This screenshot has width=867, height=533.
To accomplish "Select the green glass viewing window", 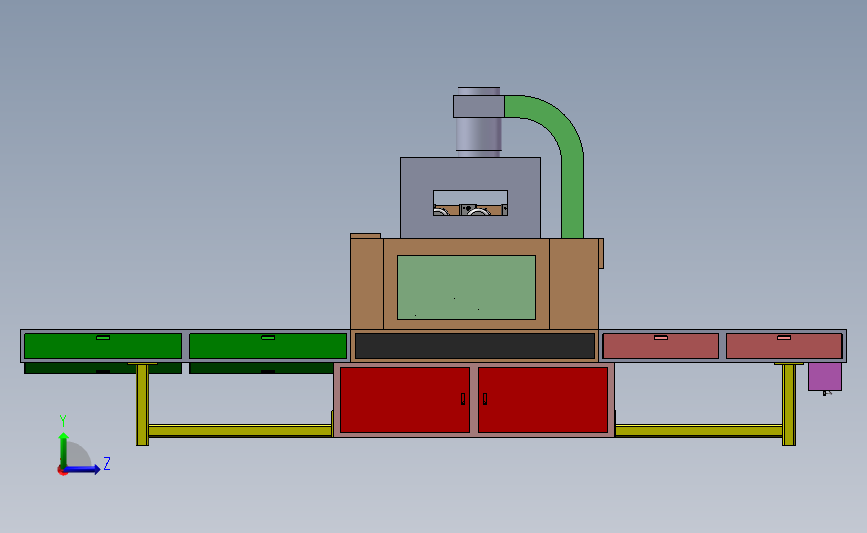I will click(x=466, y=287).
